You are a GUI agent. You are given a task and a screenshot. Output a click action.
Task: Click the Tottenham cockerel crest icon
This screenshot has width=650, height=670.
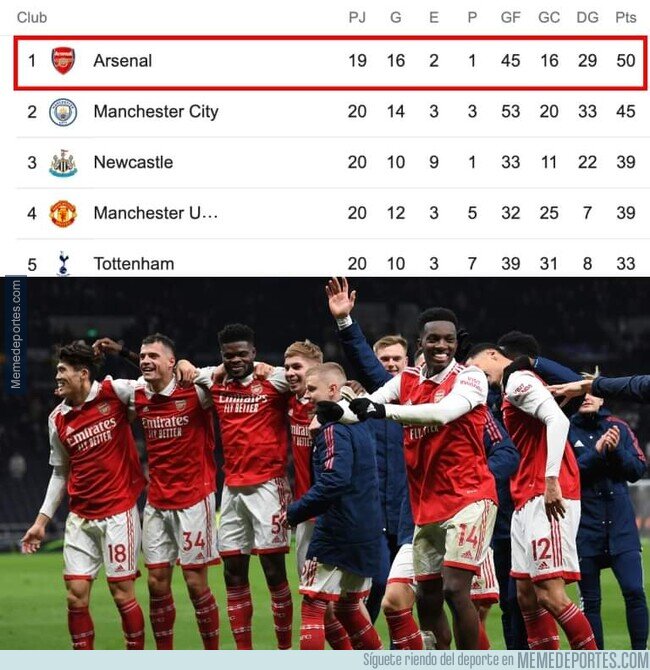coord(63,264)
